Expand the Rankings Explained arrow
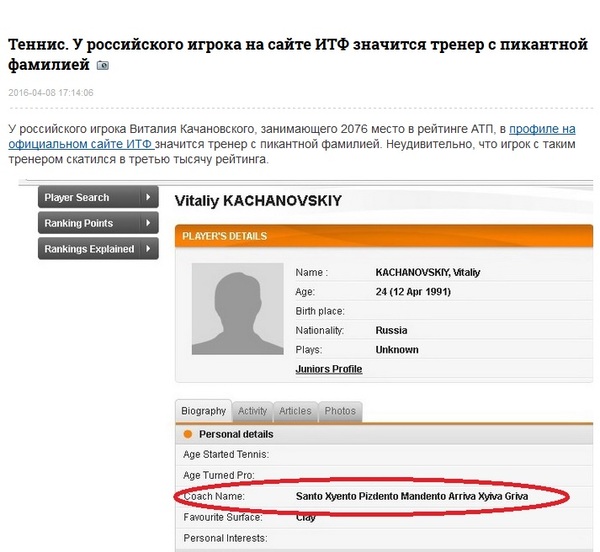 pos(148,249)
